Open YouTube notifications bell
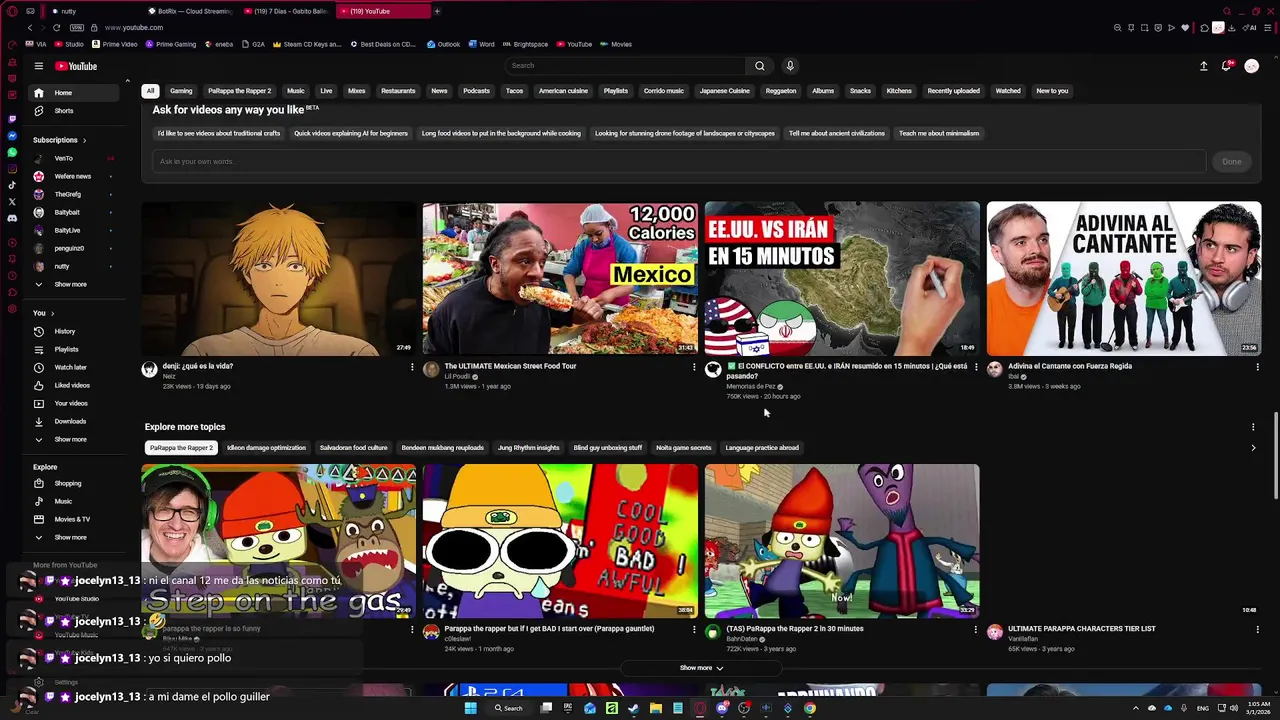The image size is (1280, 720). 1226,66
